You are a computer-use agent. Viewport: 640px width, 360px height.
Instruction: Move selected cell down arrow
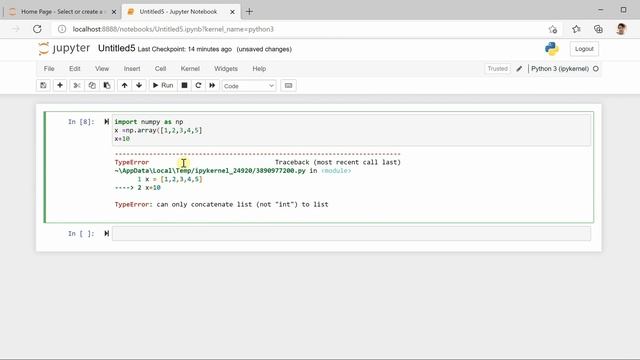(x=139, y=85)
